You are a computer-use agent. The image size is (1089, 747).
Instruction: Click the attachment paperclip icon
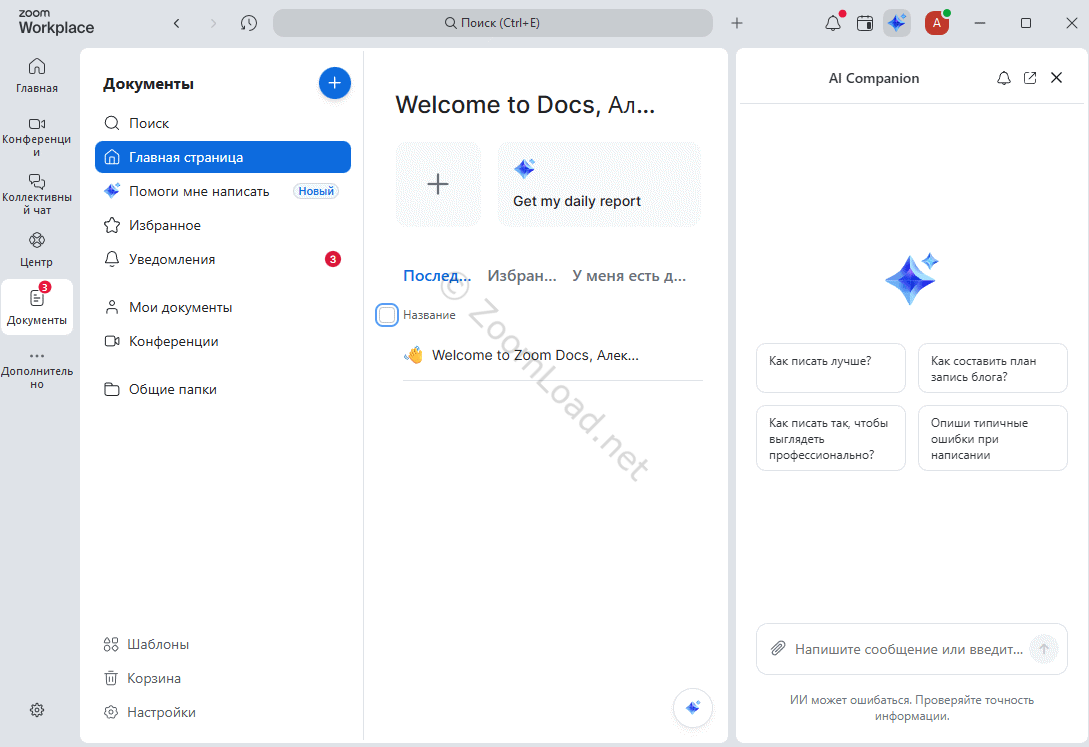[778, 648]
